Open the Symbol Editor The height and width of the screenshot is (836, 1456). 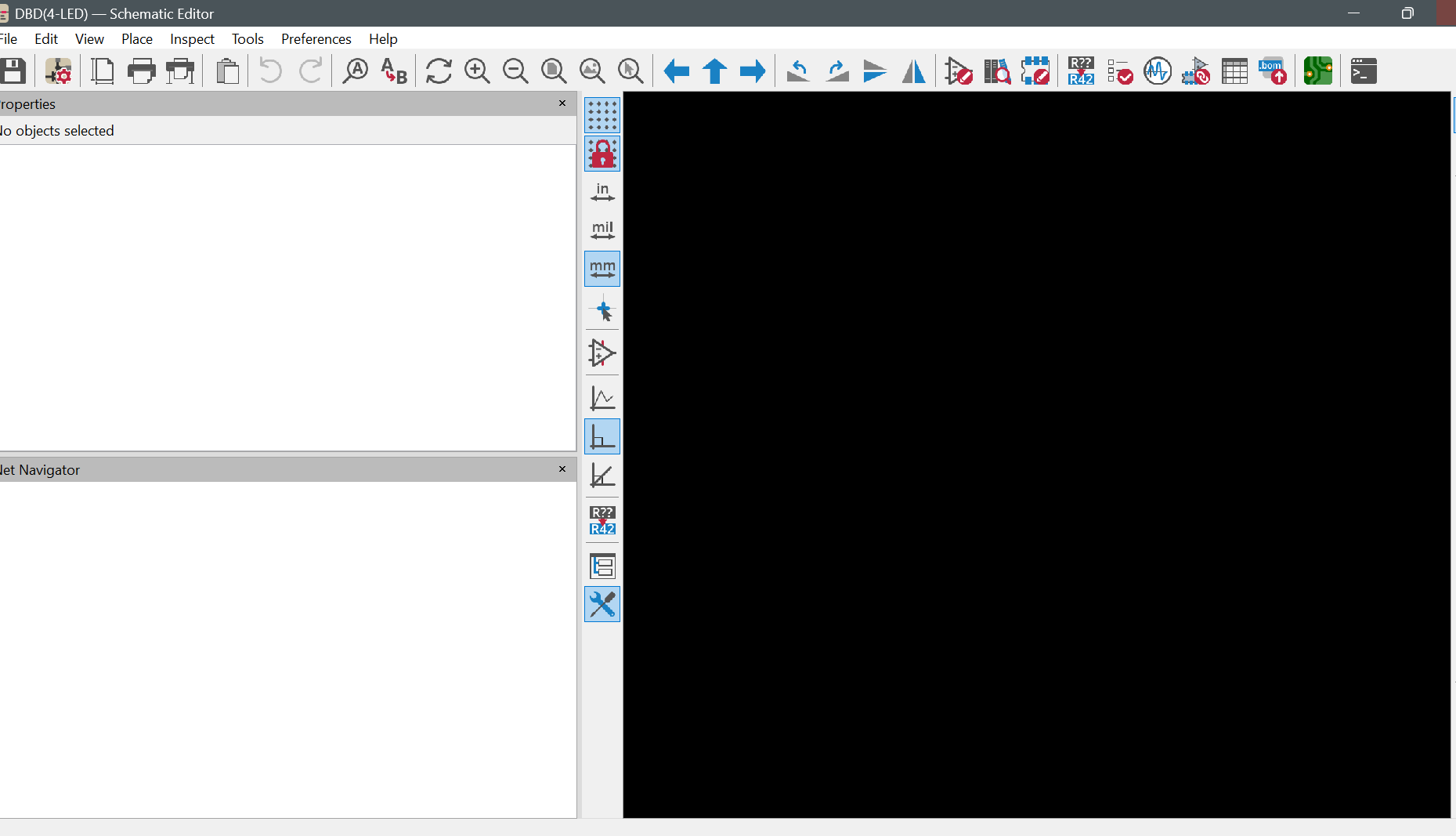tap(959, 71)
